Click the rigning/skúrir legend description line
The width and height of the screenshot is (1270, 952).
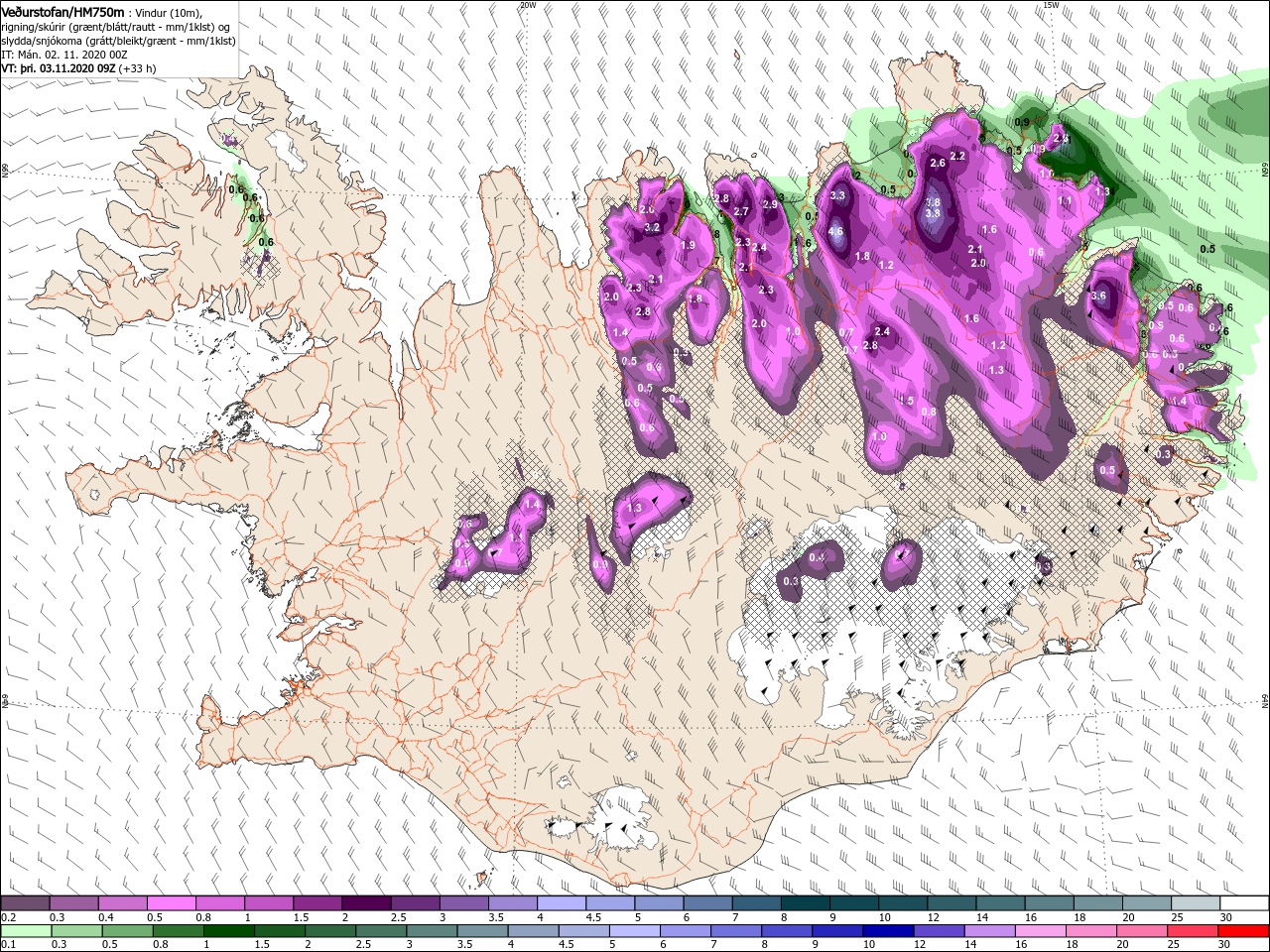click(115, 27)
